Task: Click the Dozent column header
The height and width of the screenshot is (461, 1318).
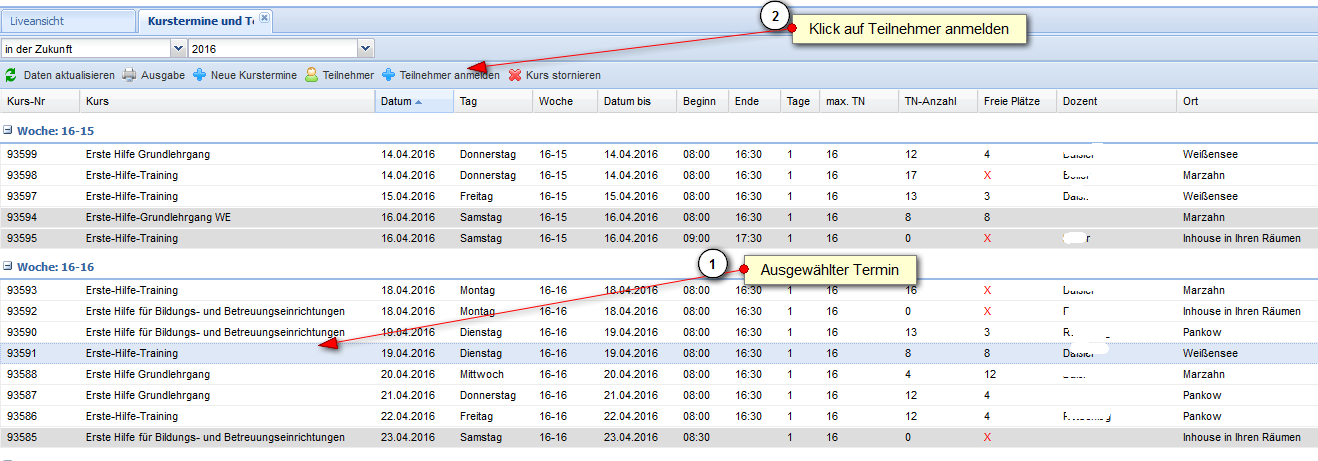Action: (1079, 102)
